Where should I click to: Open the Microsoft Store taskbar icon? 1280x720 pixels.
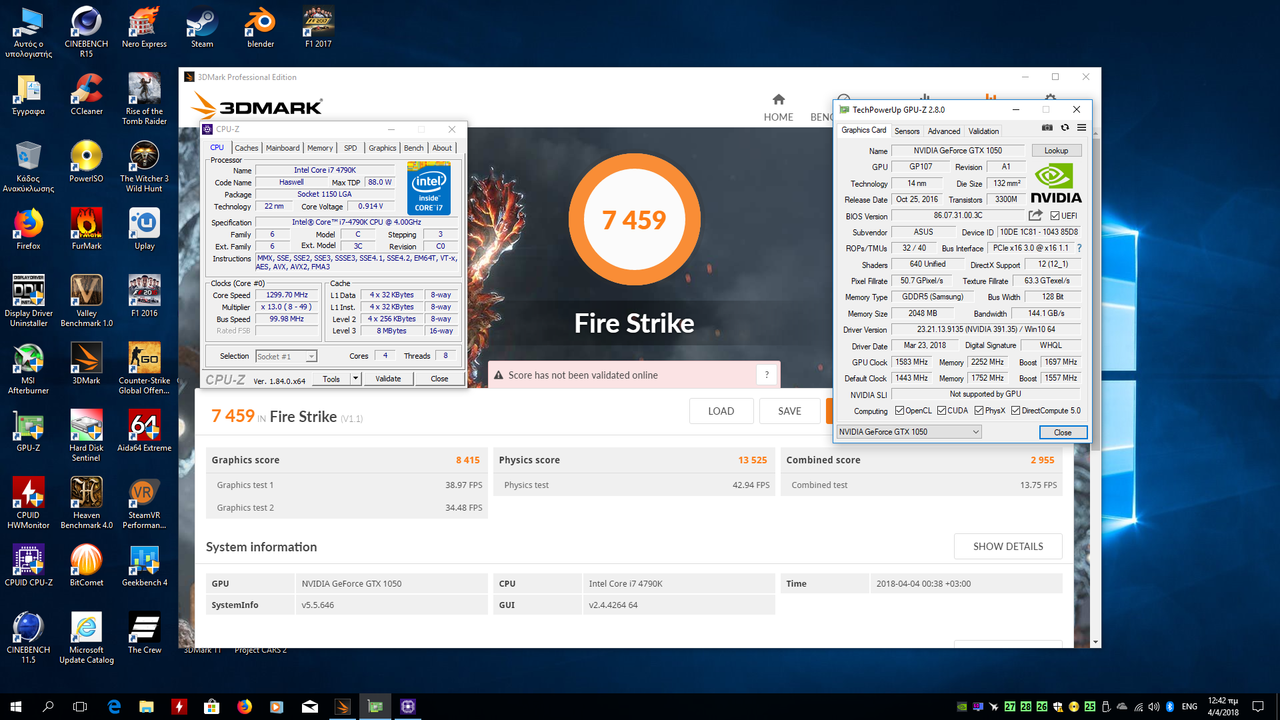point(211,706)
